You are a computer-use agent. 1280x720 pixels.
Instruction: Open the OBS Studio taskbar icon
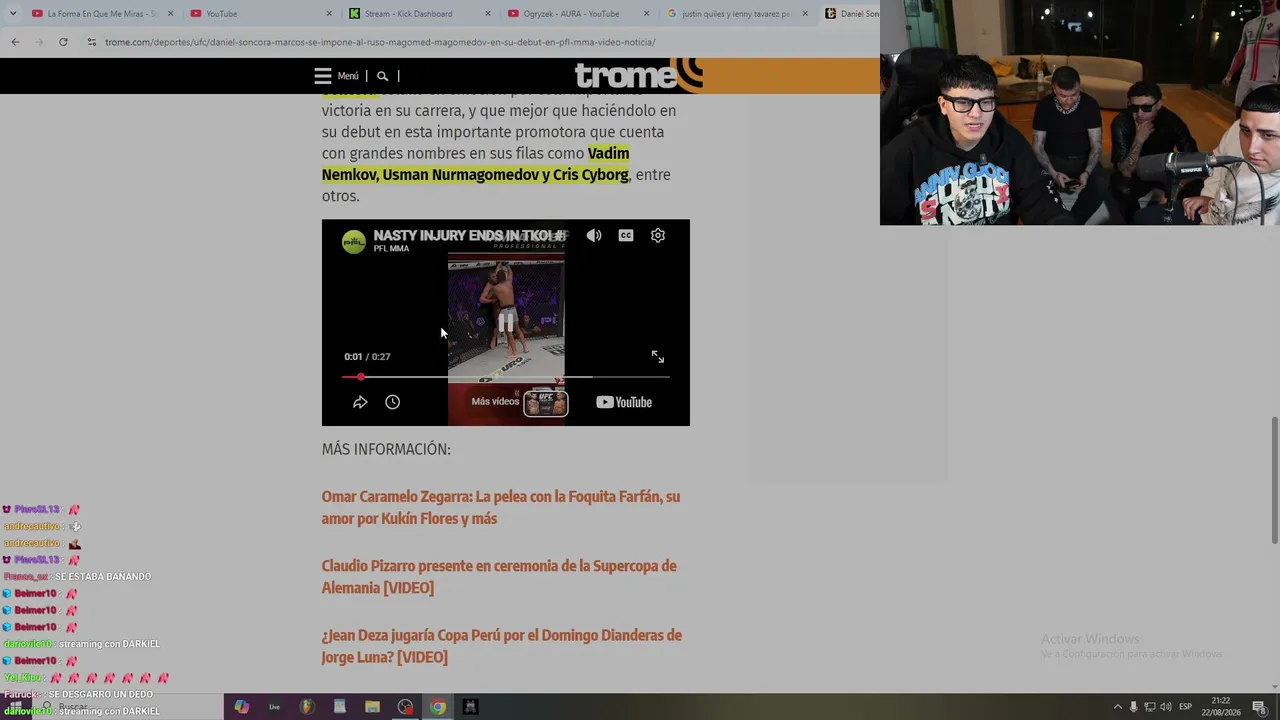pyautogui.click(x=405, y=707)
